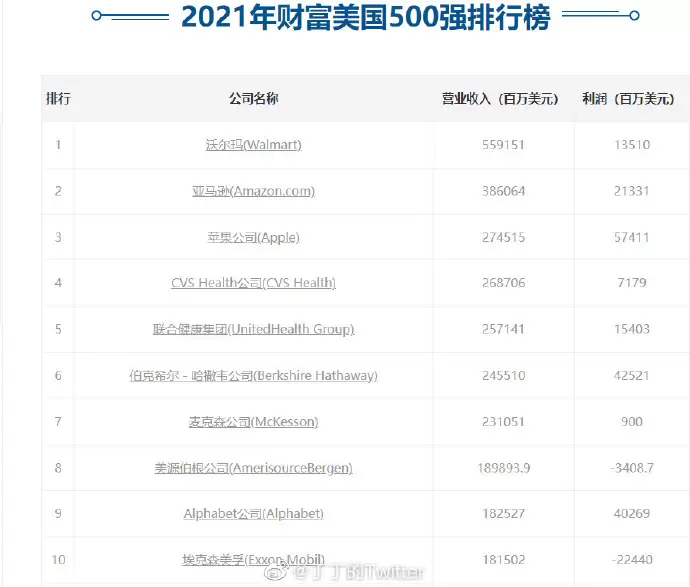The height and width of the screenshot is (587, 690).
Task: Open the 亚马逊(Amazon.com) company link
Action: point(253,191)
